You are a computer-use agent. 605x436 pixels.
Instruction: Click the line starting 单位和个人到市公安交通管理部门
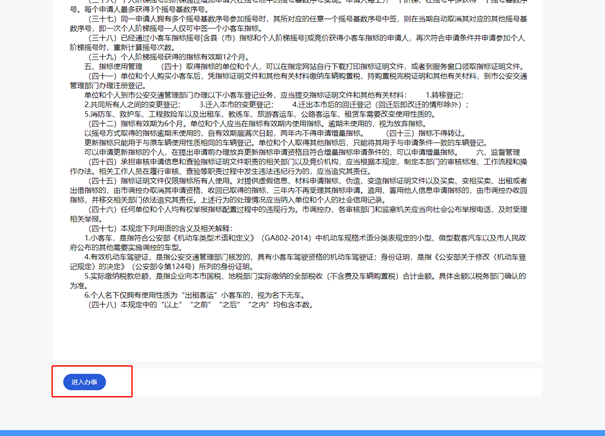coord(246,95)
